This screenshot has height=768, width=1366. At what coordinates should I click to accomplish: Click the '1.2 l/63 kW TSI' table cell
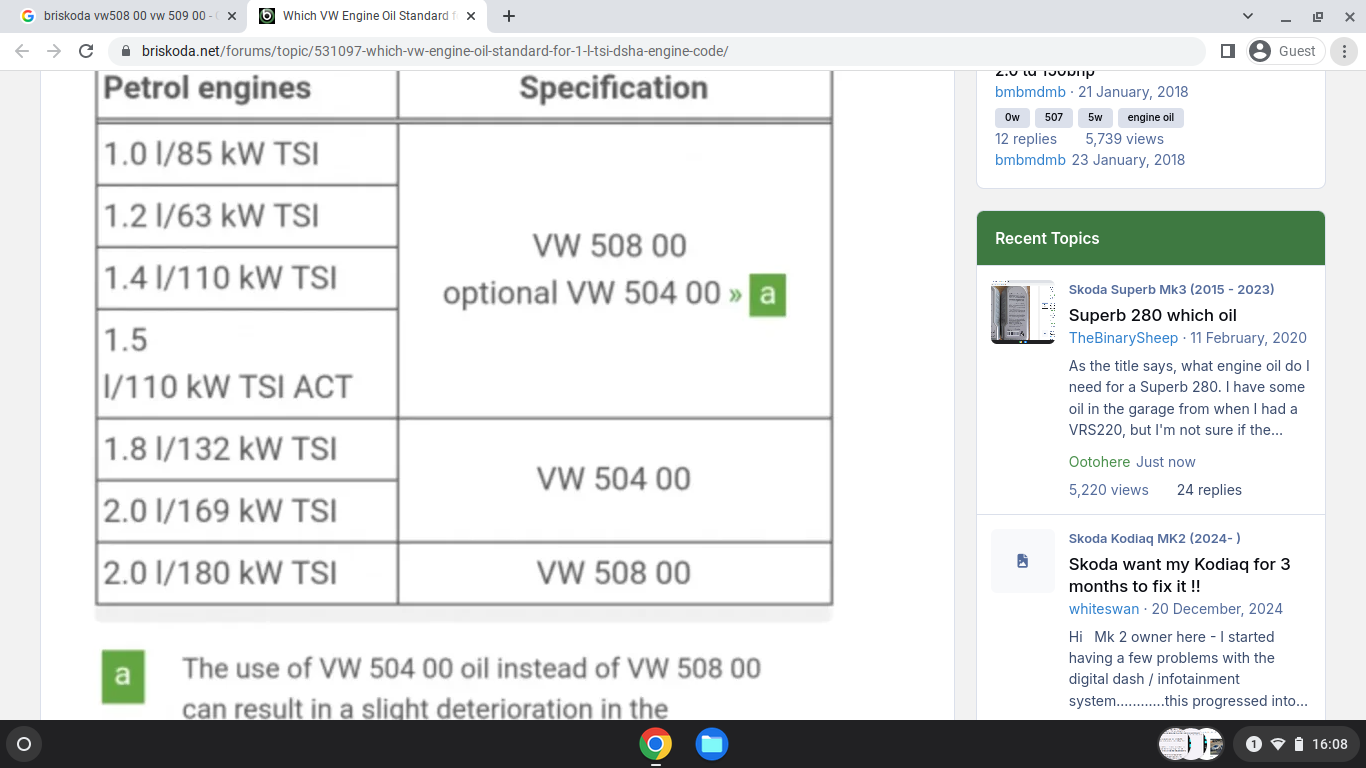247,216
